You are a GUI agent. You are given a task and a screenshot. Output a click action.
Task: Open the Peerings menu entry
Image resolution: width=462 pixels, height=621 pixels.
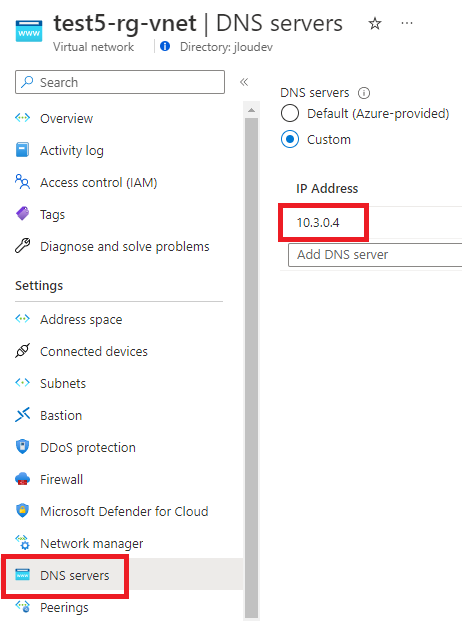(64, 607)
